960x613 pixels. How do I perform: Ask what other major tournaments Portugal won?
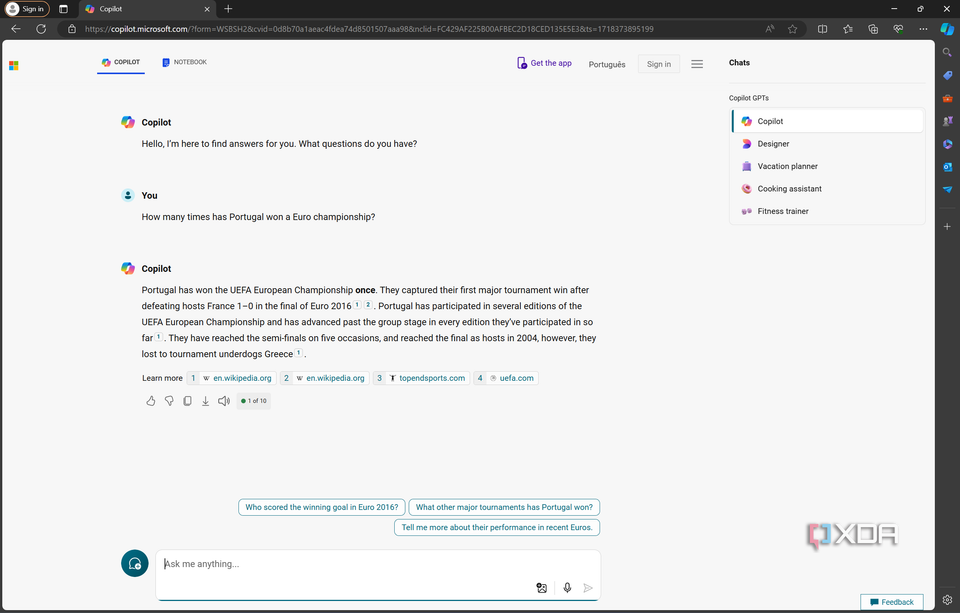(x=504, y=507)
